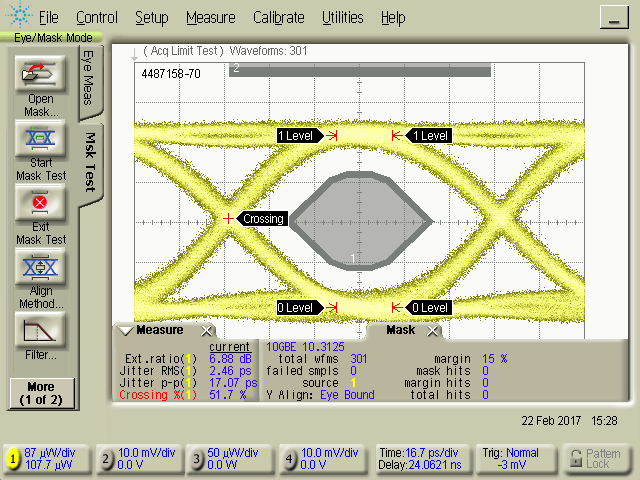This screenshot has width=640, height=480.
Task: Click the Waveforms: 301 status text
Action: pyautogui.click(x=268, y=51)
